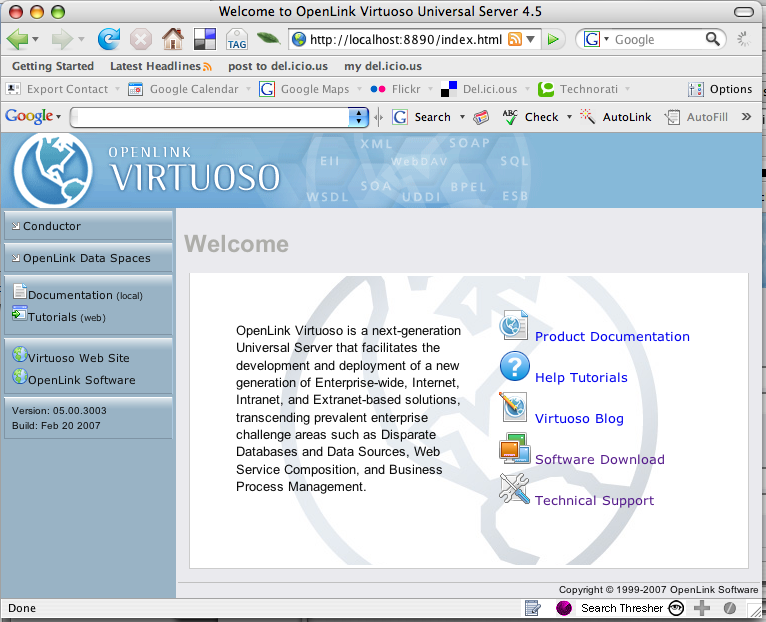Image resolution: width=766 pixels, height=622 pixels.
Task: Open OpenLink Data Spaces sidebar item
Action: (x=88, y=258)
